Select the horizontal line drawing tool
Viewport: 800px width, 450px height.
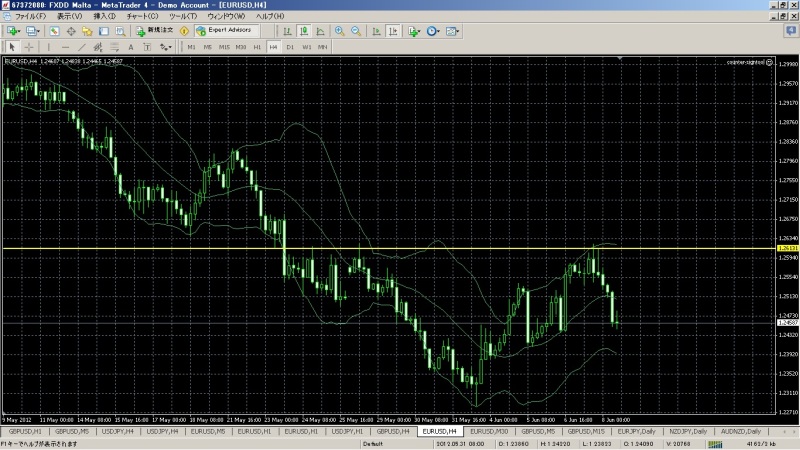tap(65, 47)
